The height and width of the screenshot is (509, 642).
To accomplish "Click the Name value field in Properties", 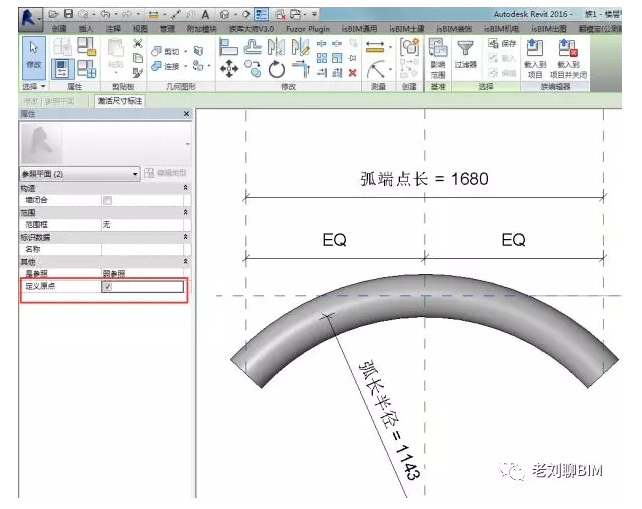I will click(x=142, y=249).
